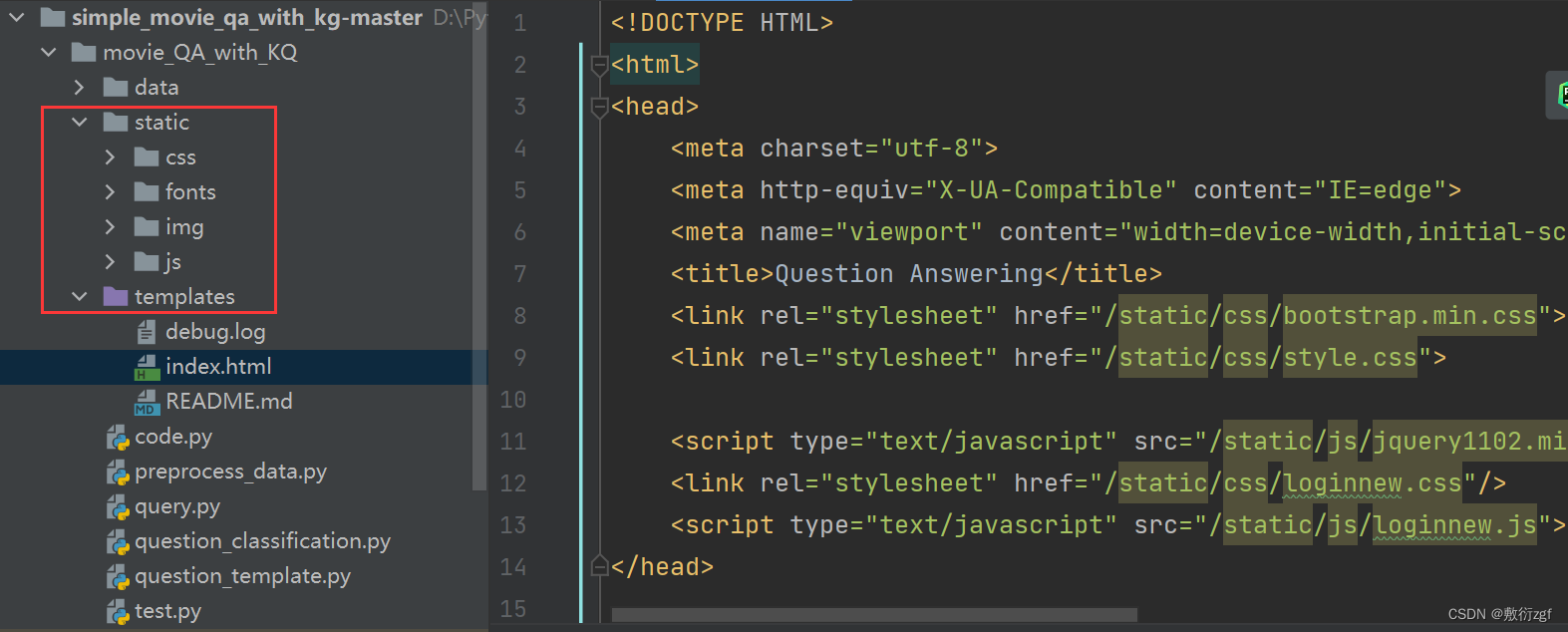The image size is (1568, 632).
Task: Click the debug.log file icon
Action: [x=147, y=331]
